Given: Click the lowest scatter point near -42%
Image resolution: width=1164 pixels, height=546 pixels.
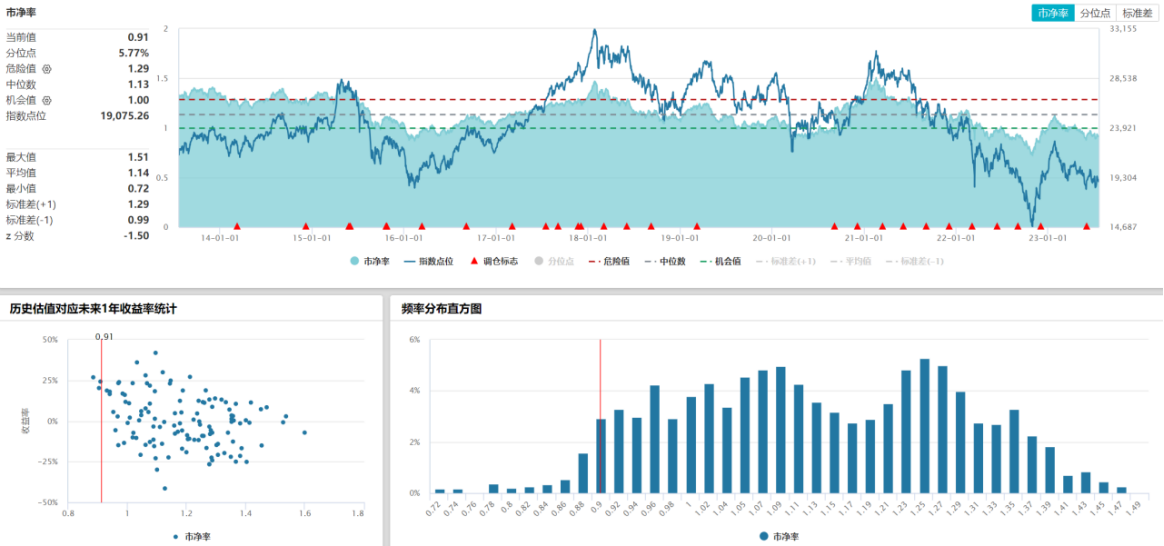Looking at the screenshot, I should click(165, 488).
